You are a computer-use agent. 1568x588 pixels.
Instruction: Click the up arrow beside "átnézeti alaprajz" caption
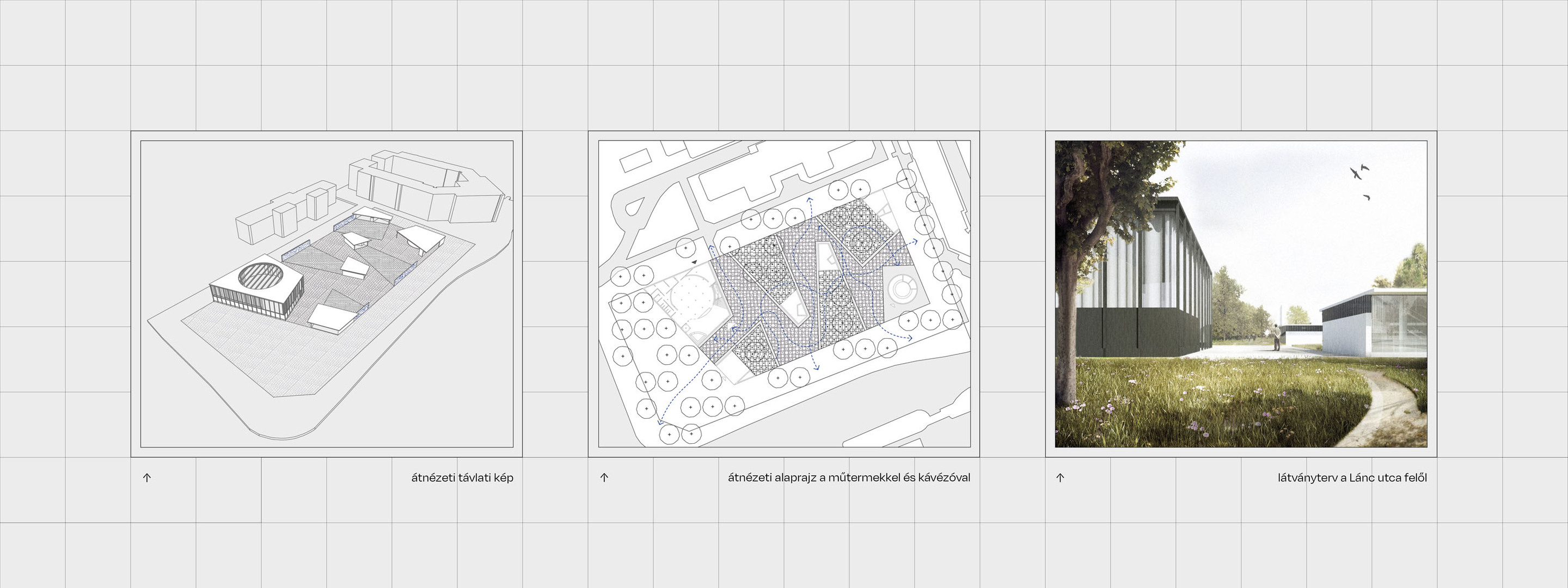coord(604,478)
